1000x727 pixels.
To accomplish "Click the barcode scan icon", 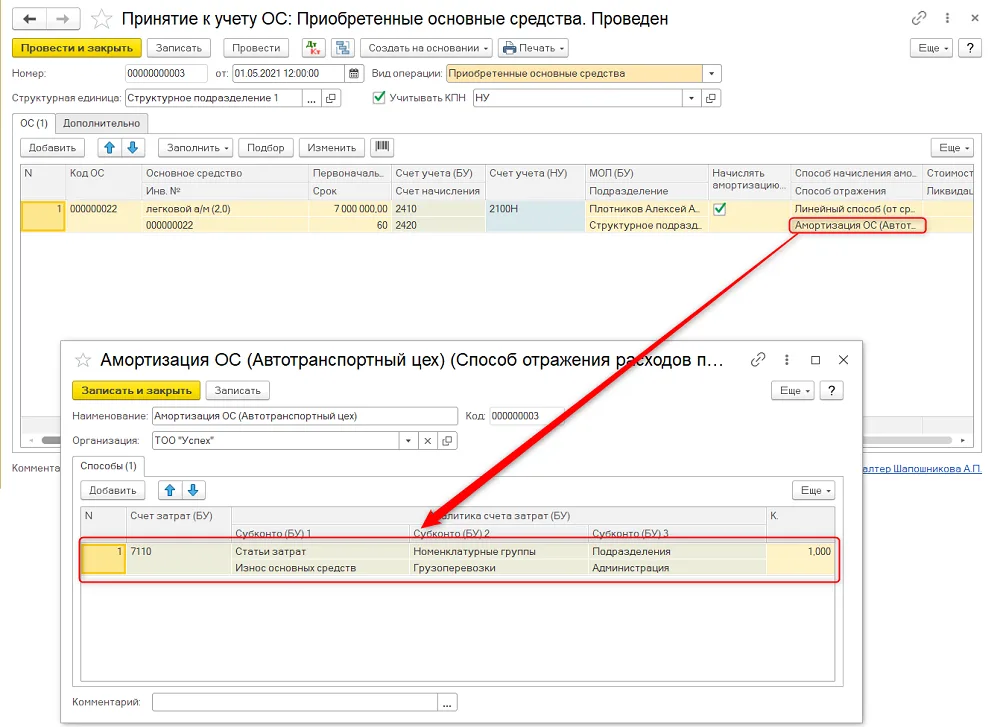I will point(382,147).
